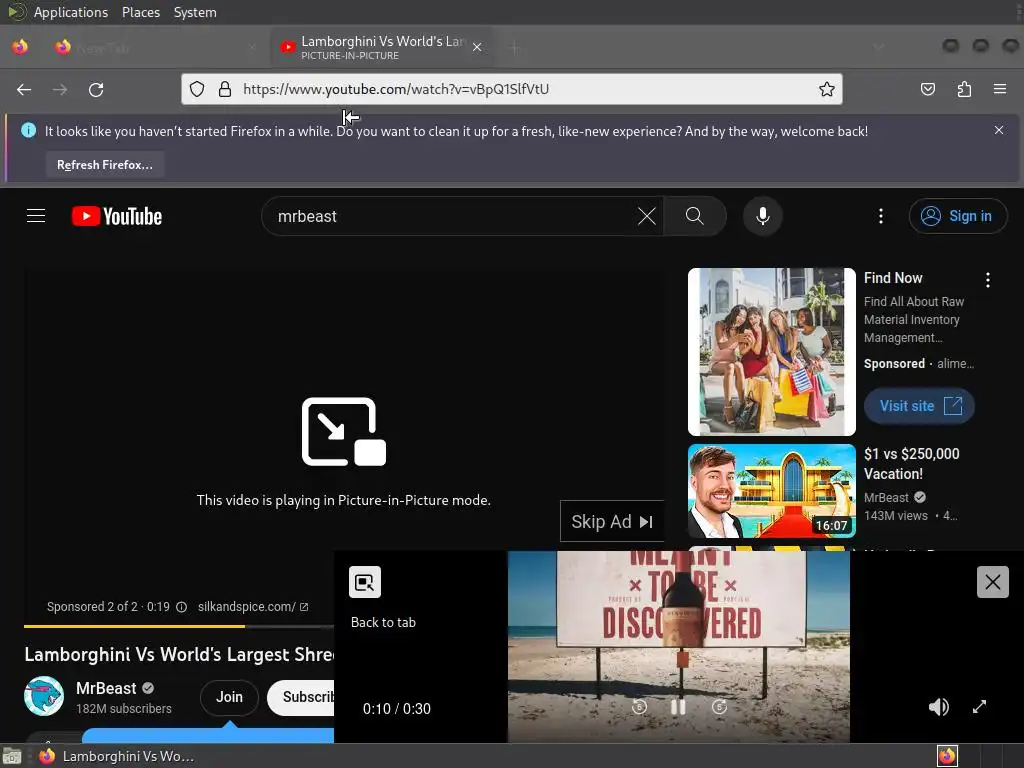
Task: Start voice search with the microphone icon
Action: pyautogui.click(x=763, y=216)
